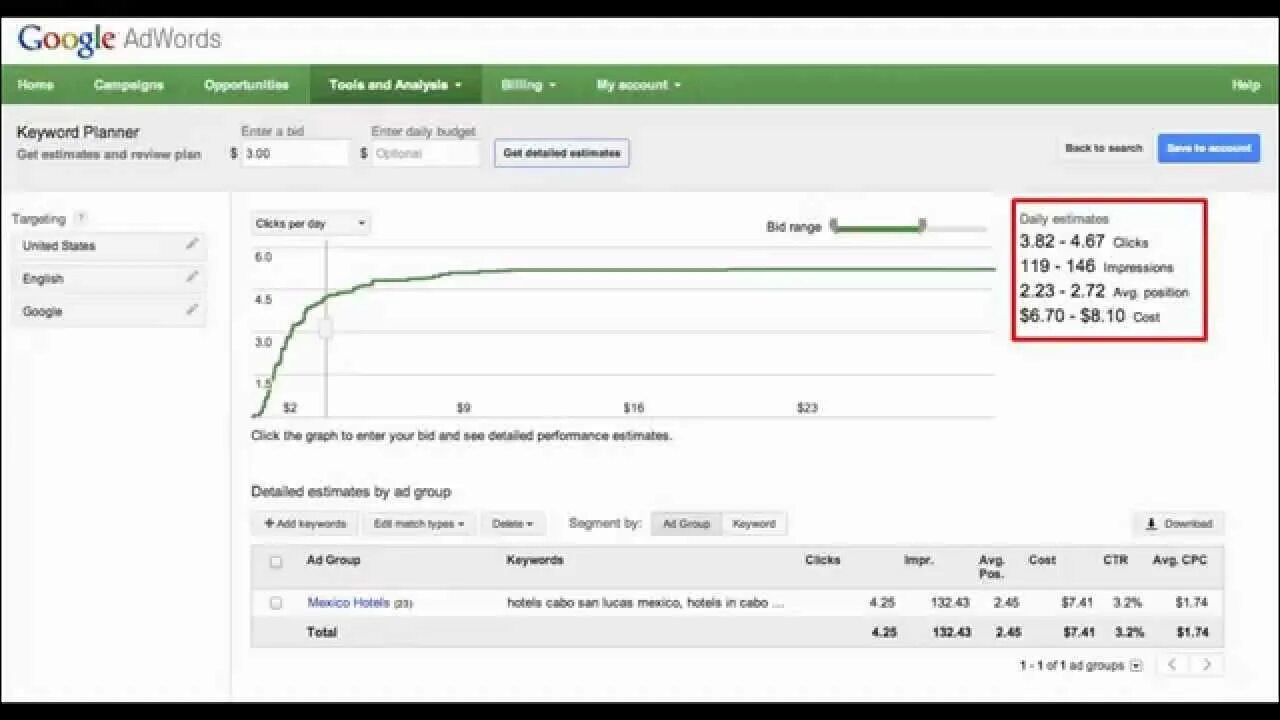The image size is (1280, 720).
Task: Download the estimates
Action: (1178, 524)
